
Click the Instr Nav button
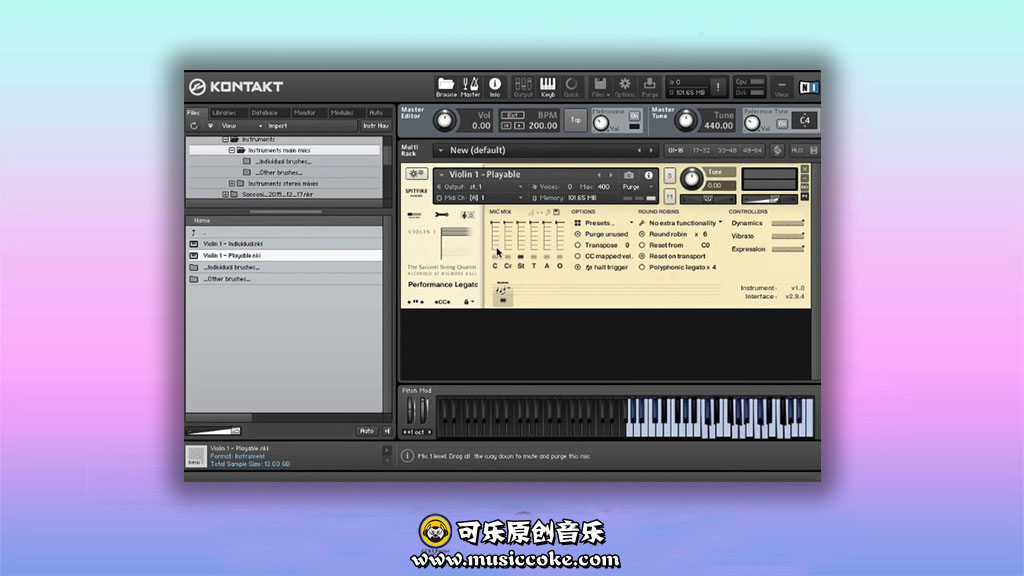[376, 126]
